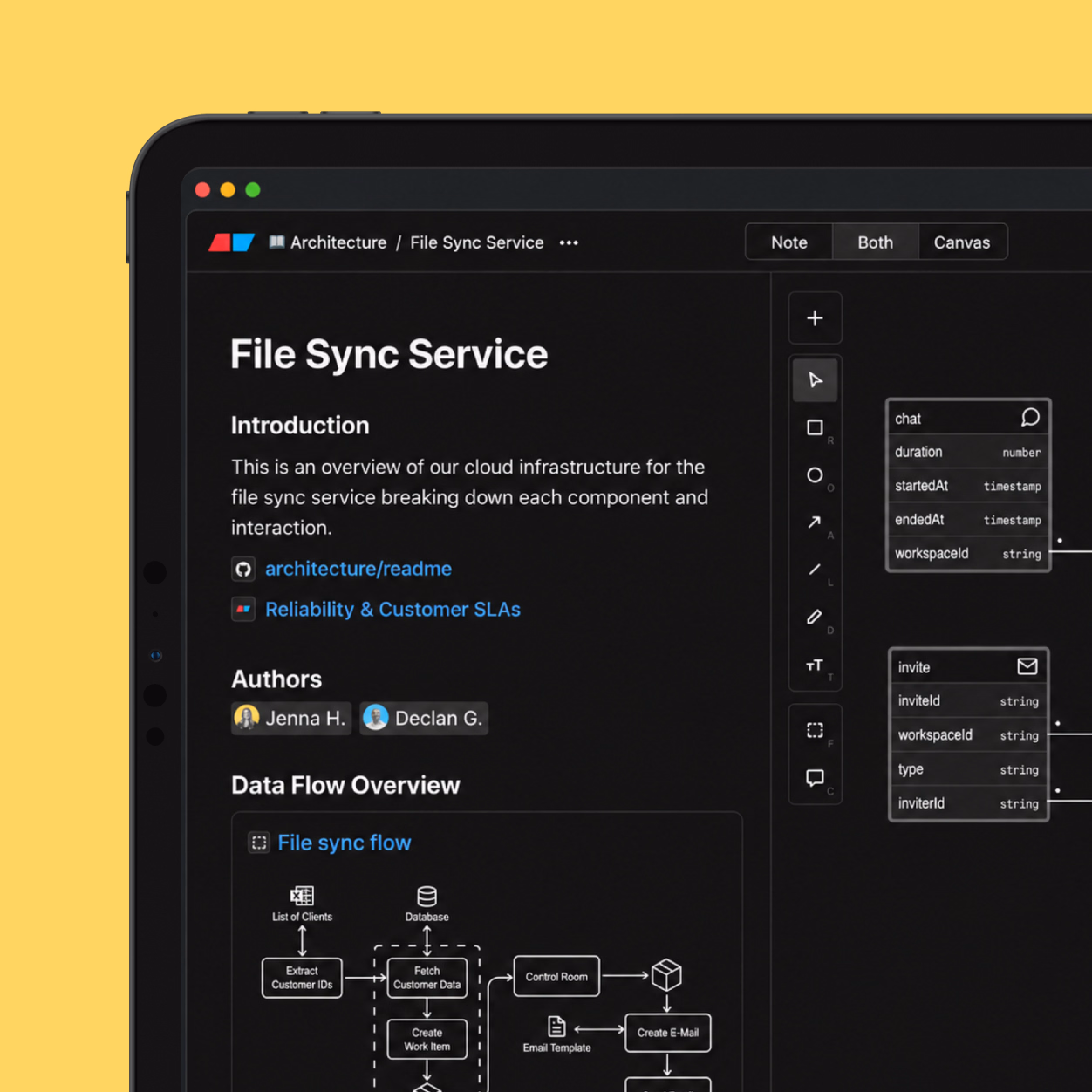Click the Extract Customer IDs diagram node

pyautogui.click(x=302, y=978)
